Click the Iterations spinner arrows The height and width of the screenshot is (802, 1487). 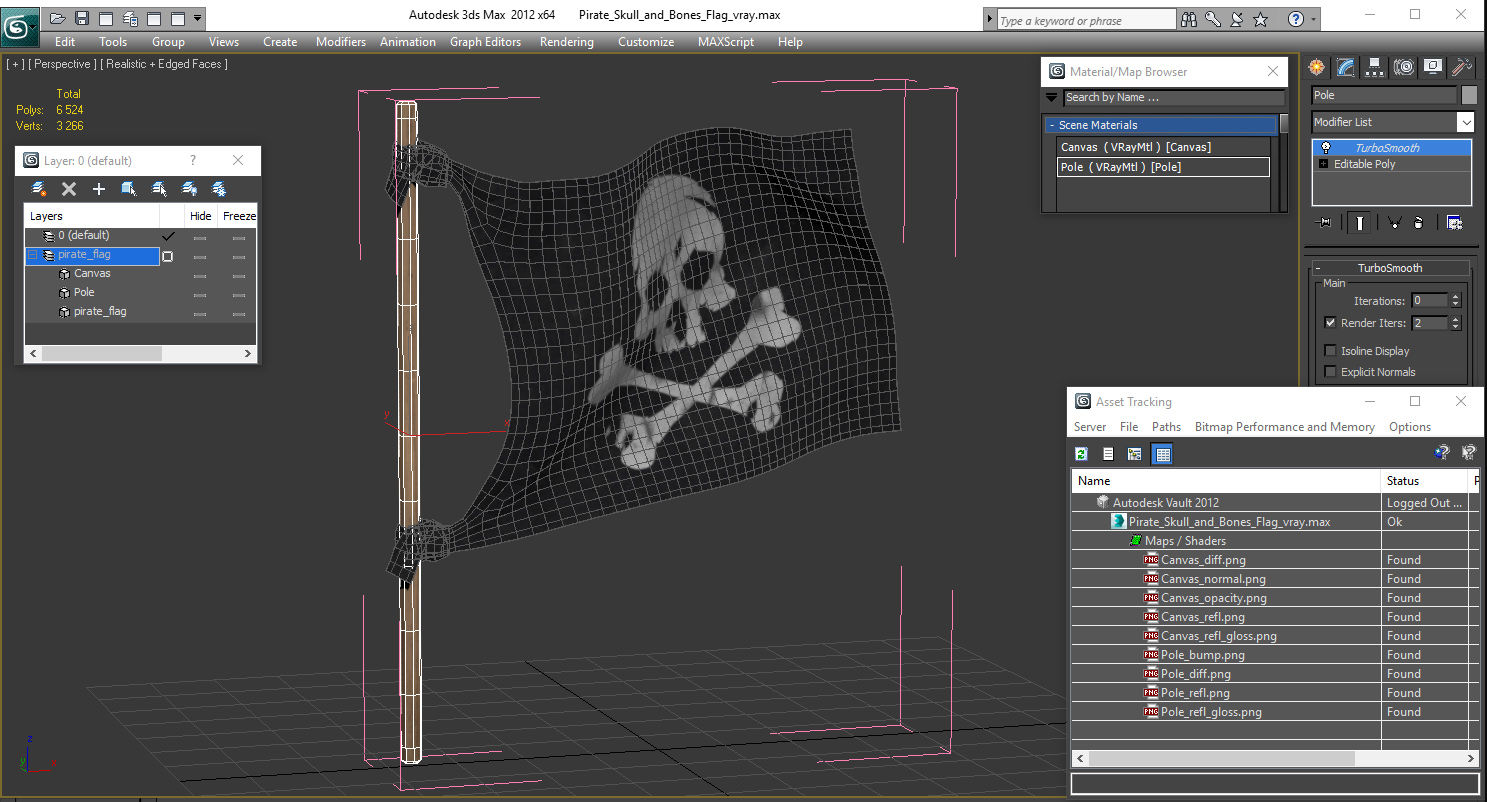pos(1455,301)
